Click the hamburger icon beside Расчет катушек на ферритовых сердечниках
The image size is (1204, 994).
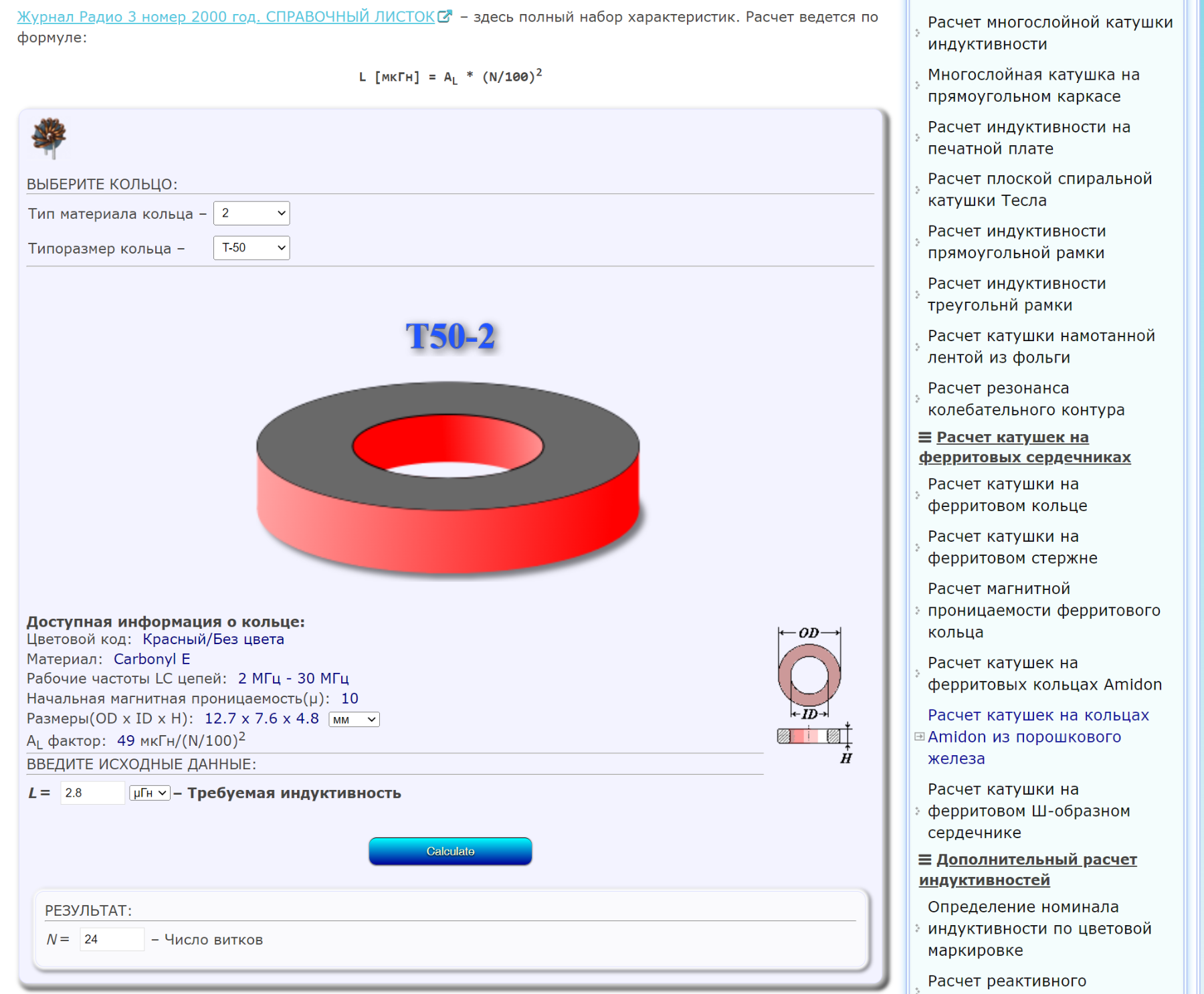tap(924, 437)
